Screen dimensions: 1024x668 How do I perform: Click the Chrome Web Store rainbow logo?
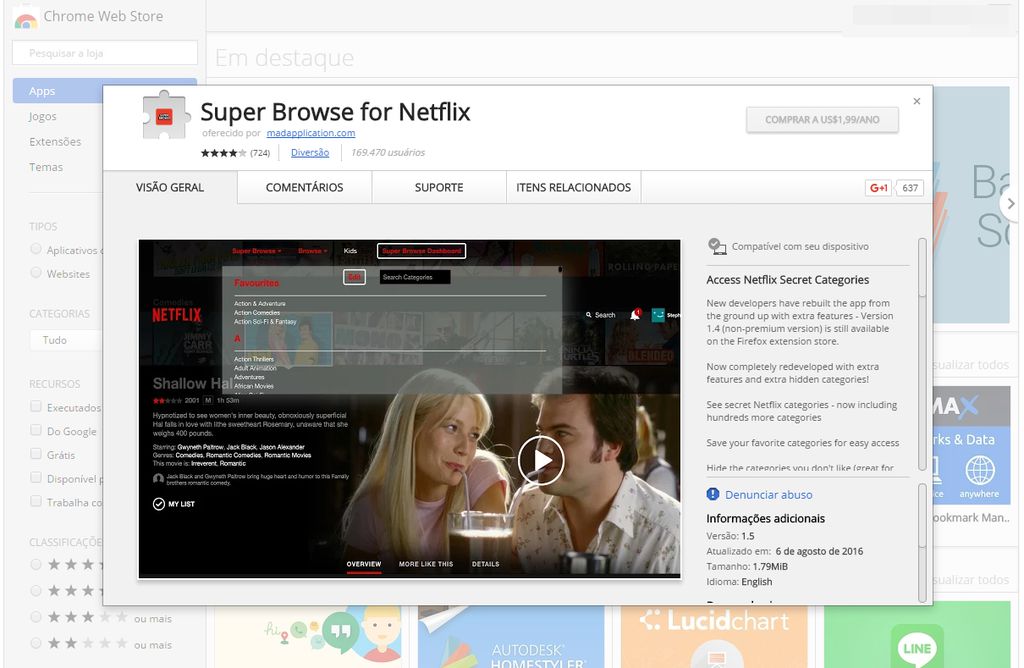[25, 18]
